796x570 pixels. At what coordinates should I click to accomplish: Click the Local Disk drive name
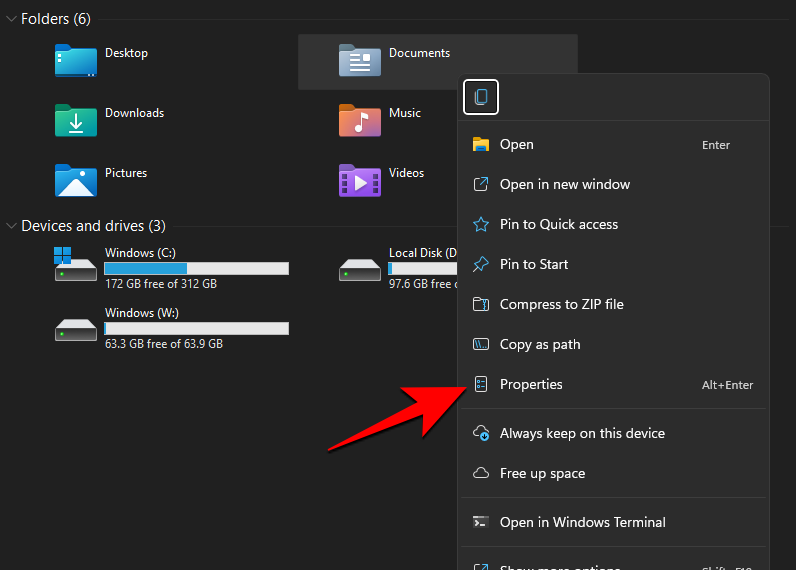[x=423, y=253]
